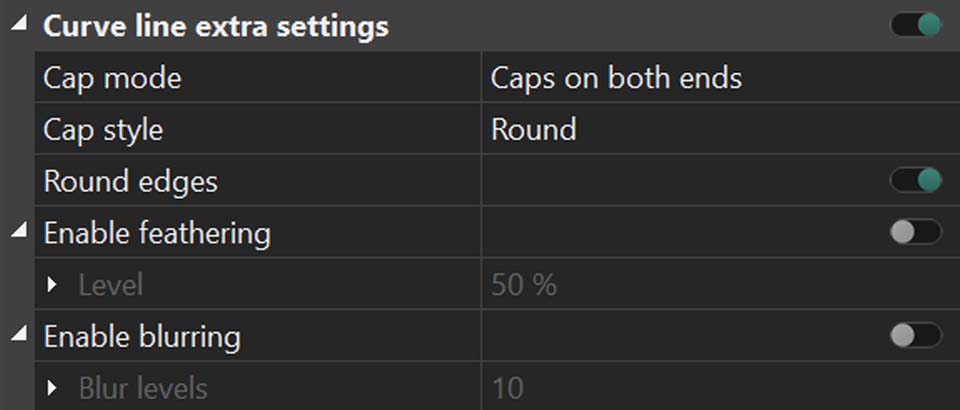Collapse the Curve line extra settings section

coord(18,26)
